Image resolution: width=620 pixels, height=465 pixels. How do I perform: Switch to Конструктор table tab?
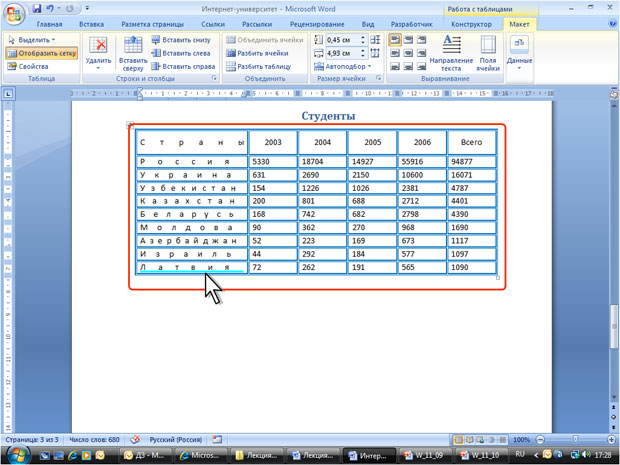[471, 25]
